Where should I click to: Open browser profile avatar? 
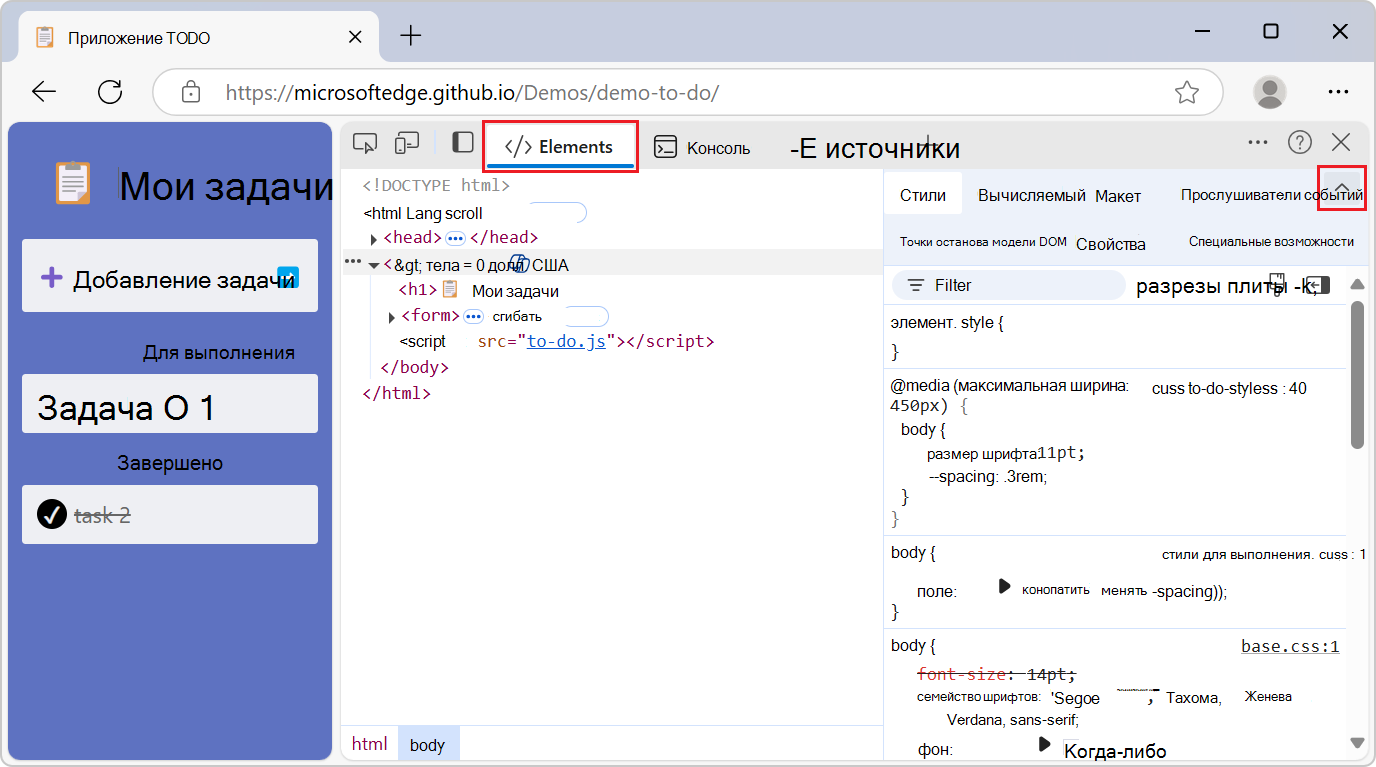coord(1270,92)
